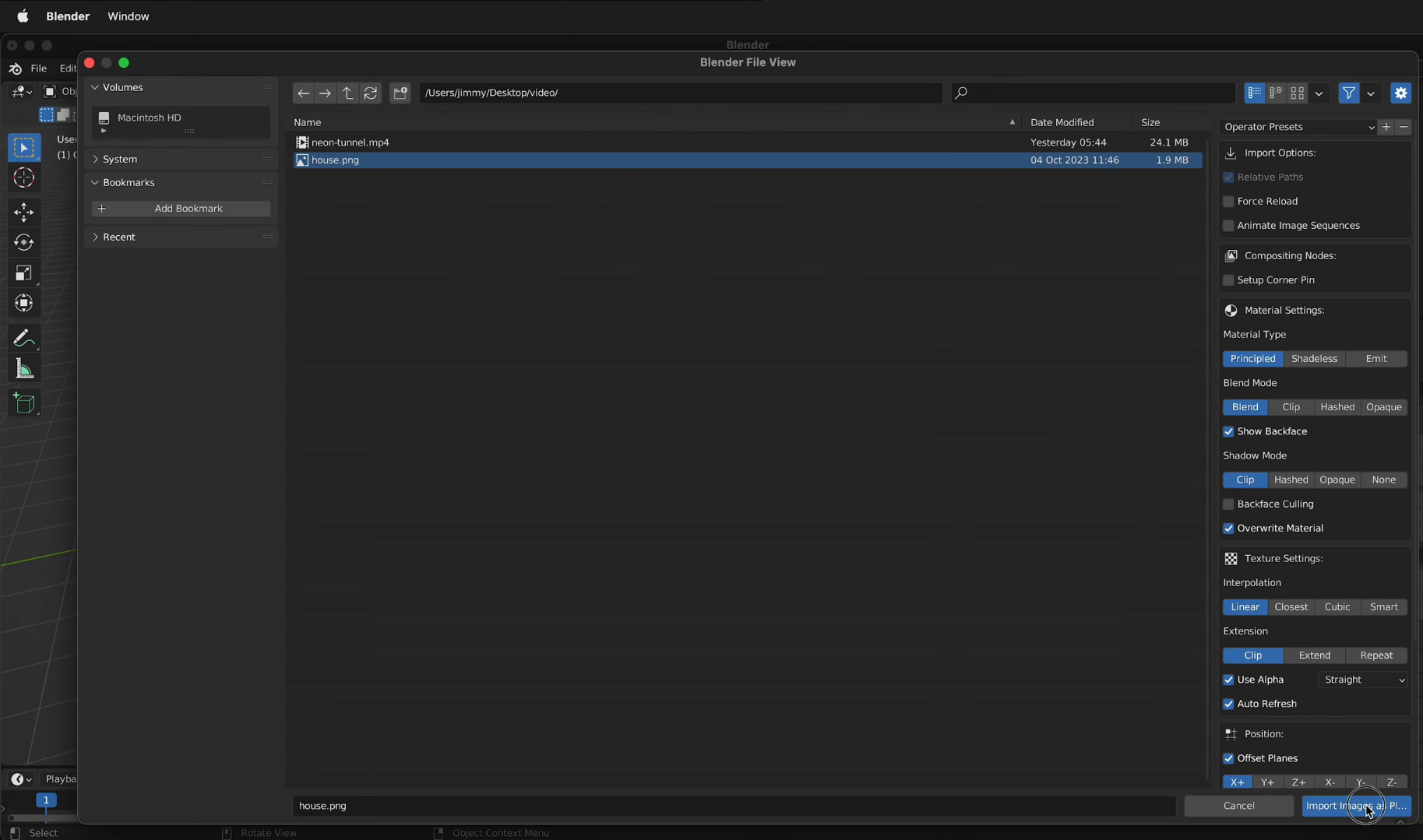Select the Cursor tool in Blender toolbar
Image resolution: width=1423 pixels, height=840 pixels.
coord(24,178)
